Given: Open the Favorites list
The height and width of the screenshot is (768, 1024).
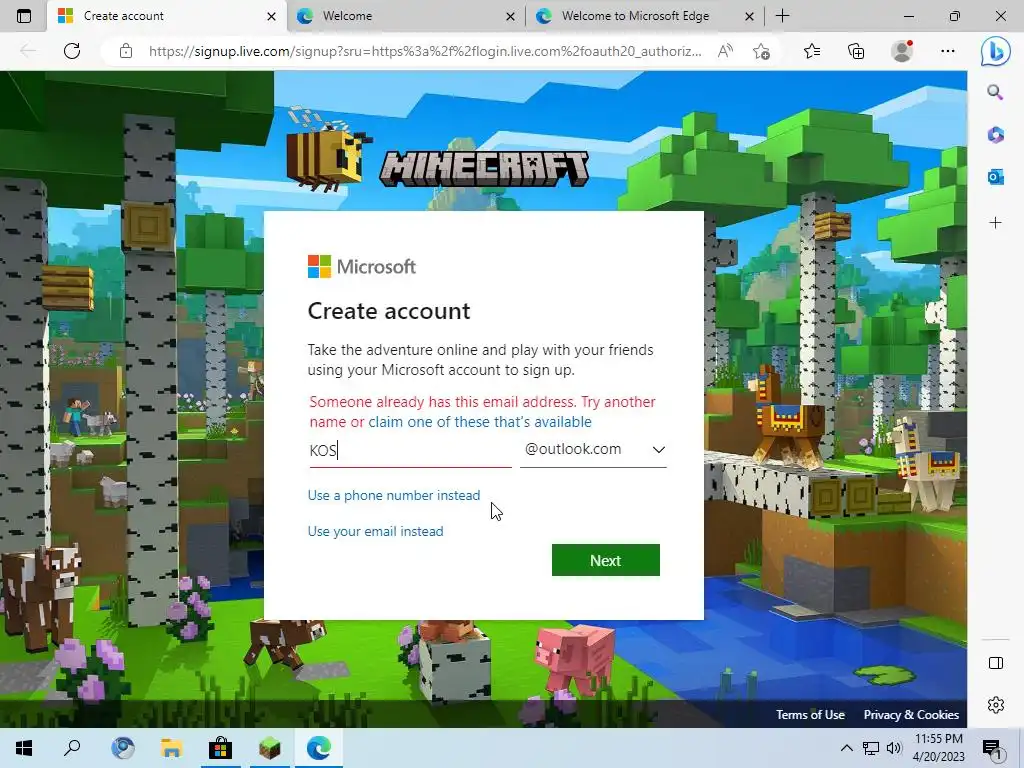Looking at the screenshot, I should pyautogui.click(x=812, y=51).
